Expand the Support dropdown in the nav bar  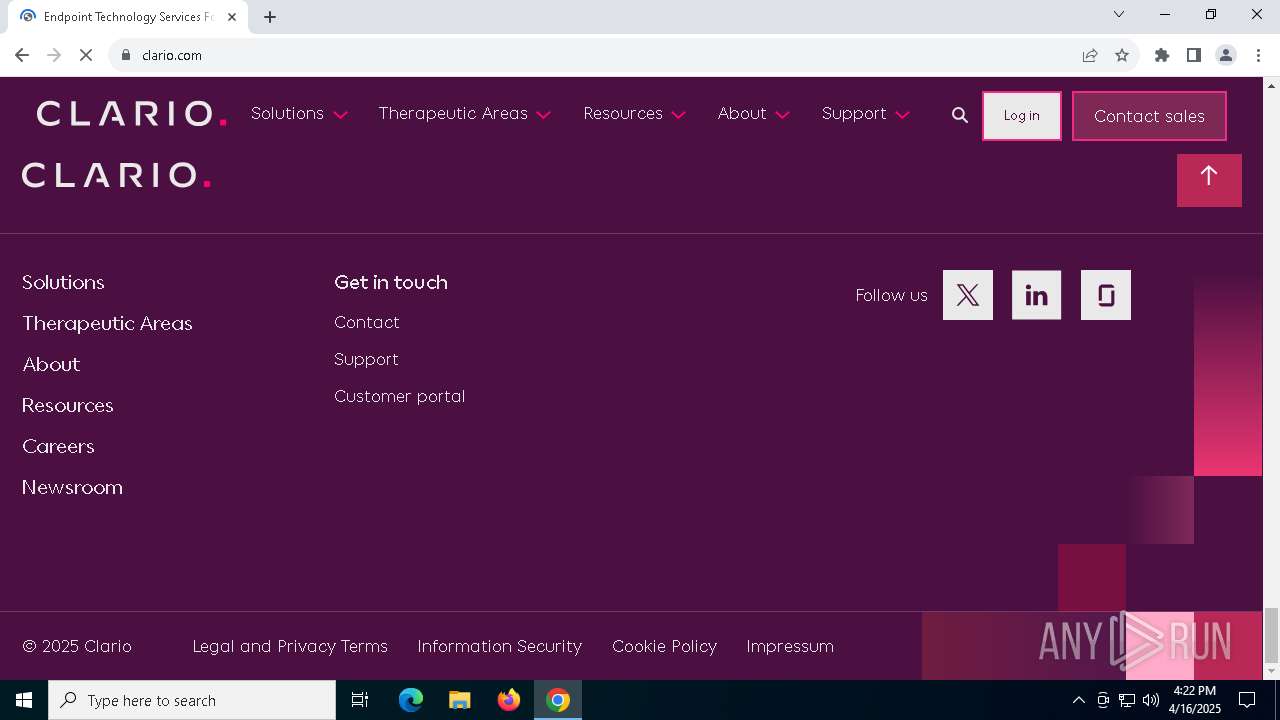(x=865, y=114)
